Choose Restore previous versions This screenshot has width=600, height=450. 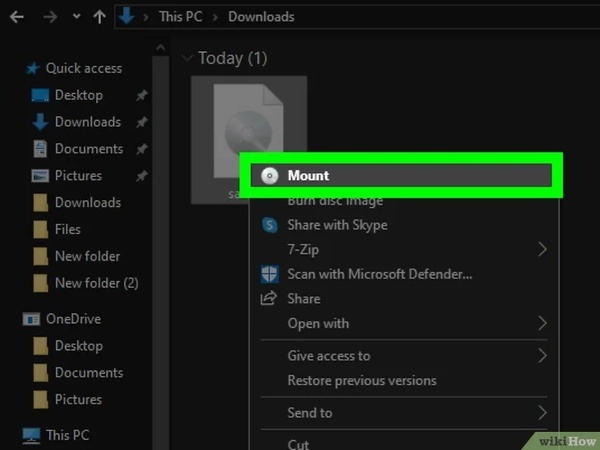[x=362, y=381]
